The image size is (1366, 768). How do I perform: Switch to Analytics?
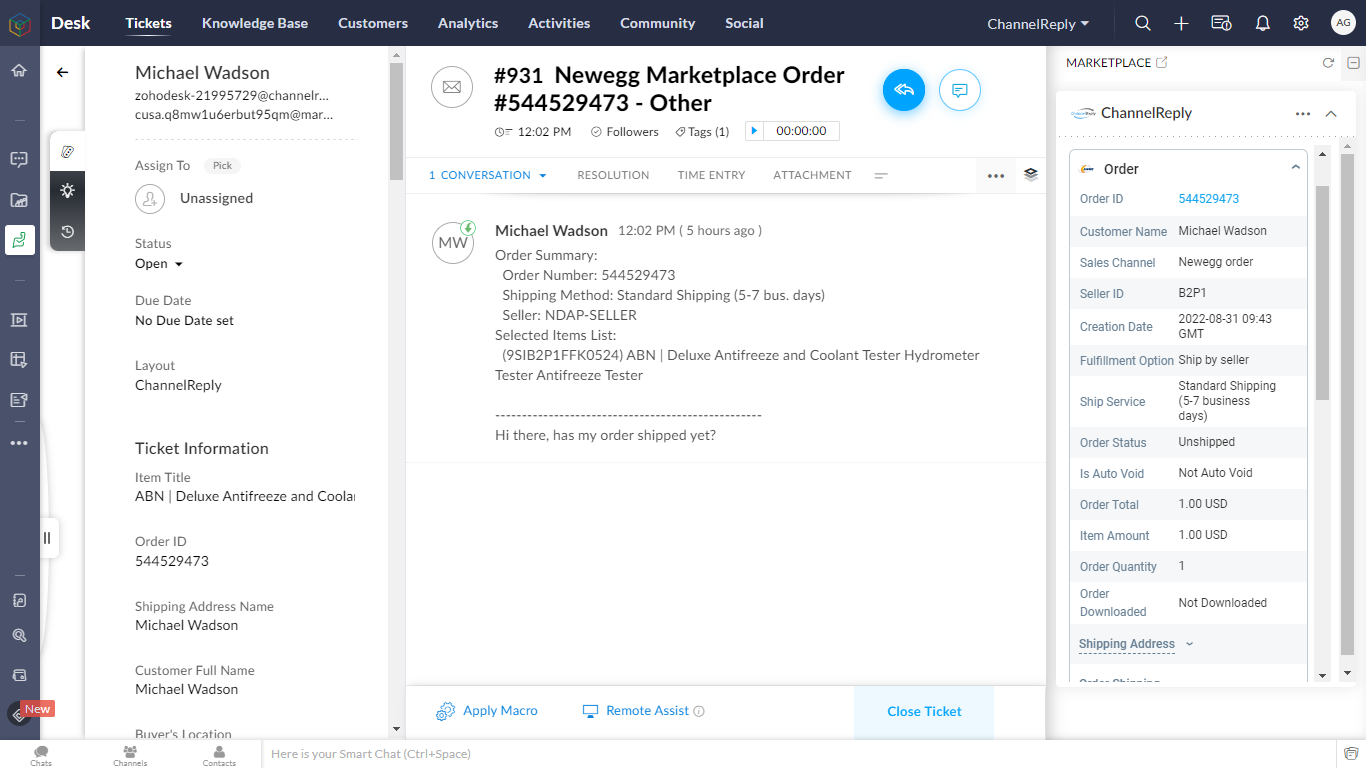(468, 23)
